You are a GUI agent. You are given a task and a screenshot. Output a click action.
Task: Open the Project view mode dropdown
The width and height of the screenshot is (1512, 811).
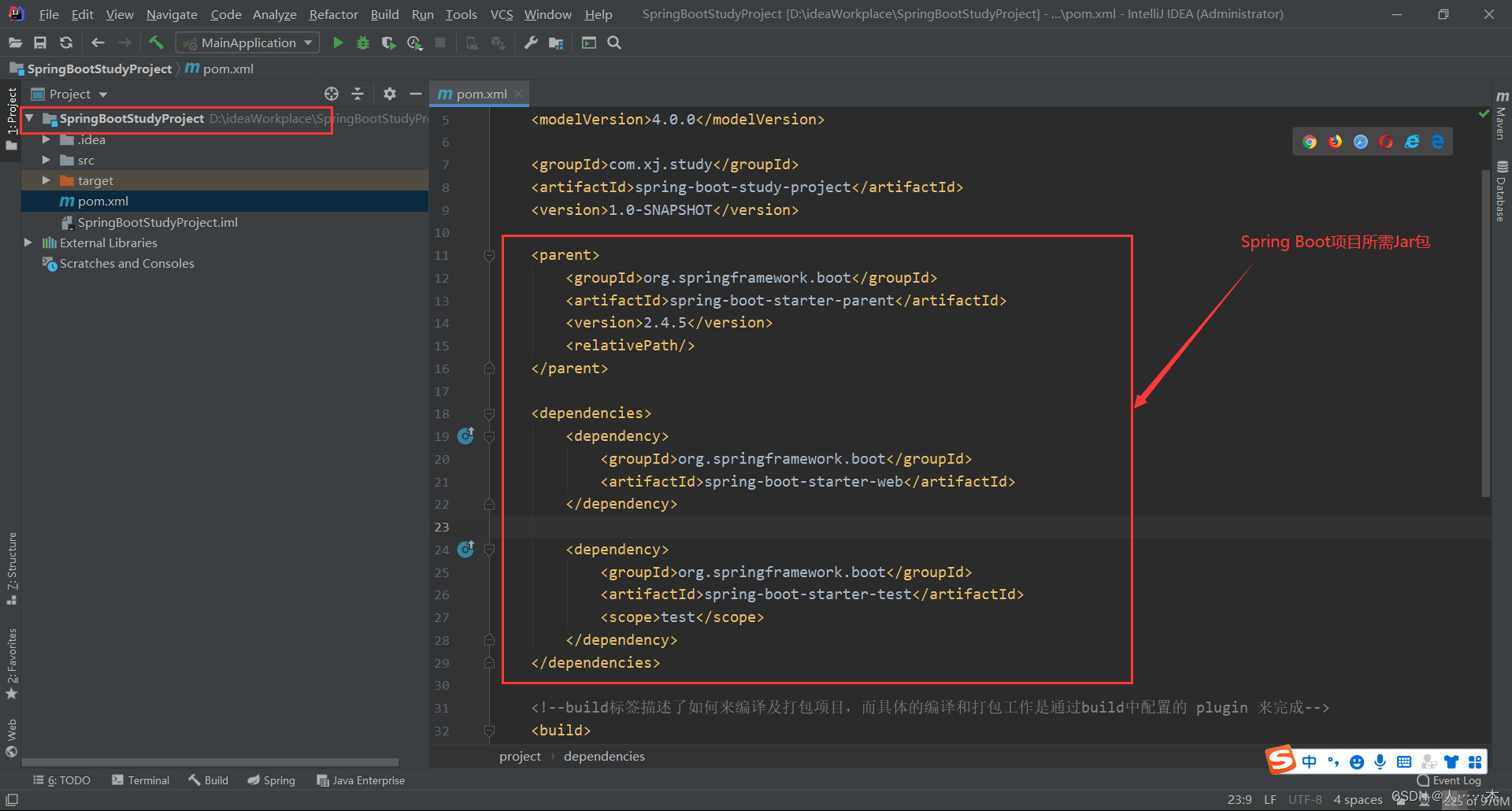click(x=69, y=94)
